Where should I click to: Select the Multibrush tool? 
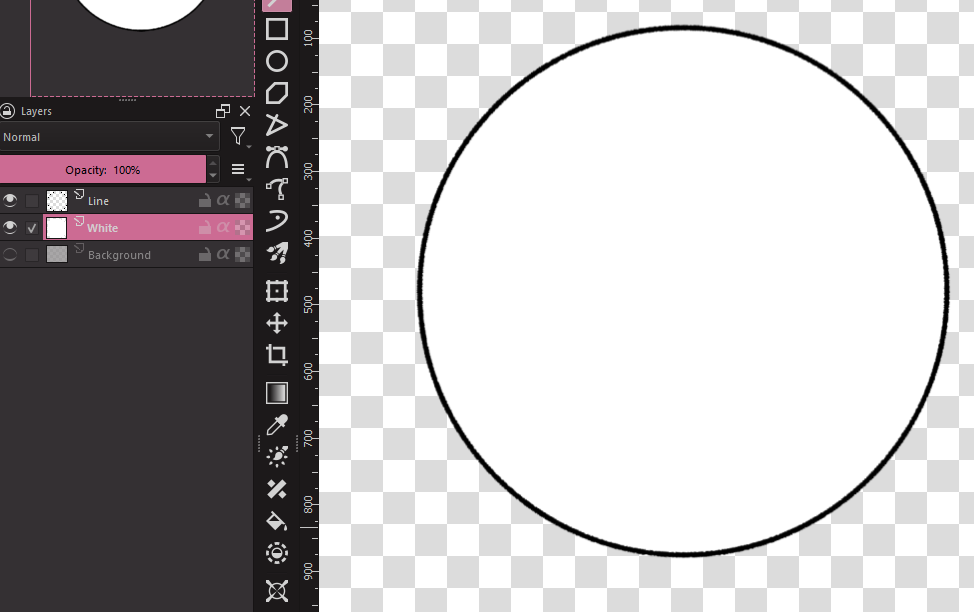pos(277,253)
